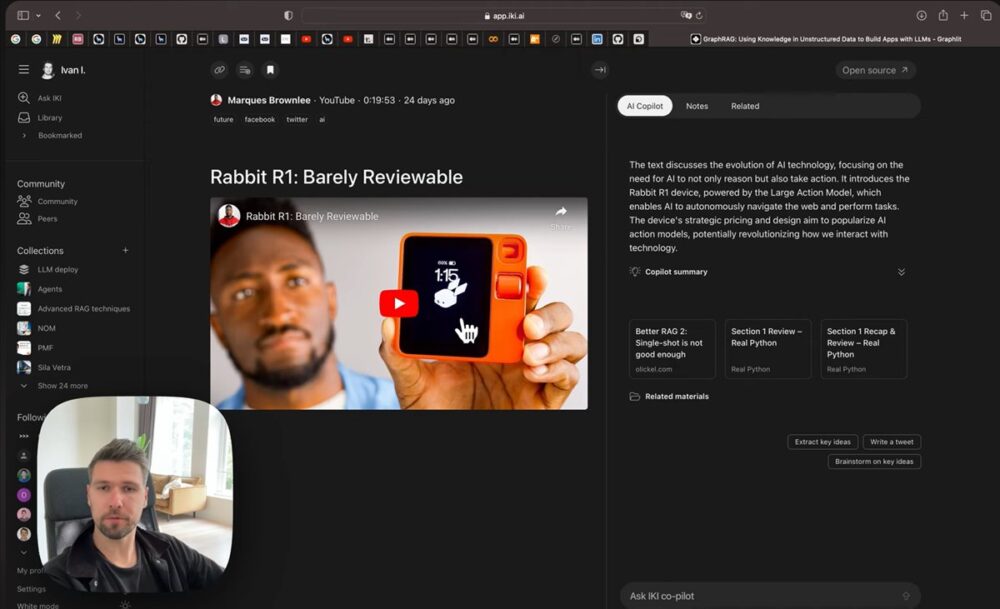Reload the page in the browser
Screen dimensions: 1000x609
(699, 15)
